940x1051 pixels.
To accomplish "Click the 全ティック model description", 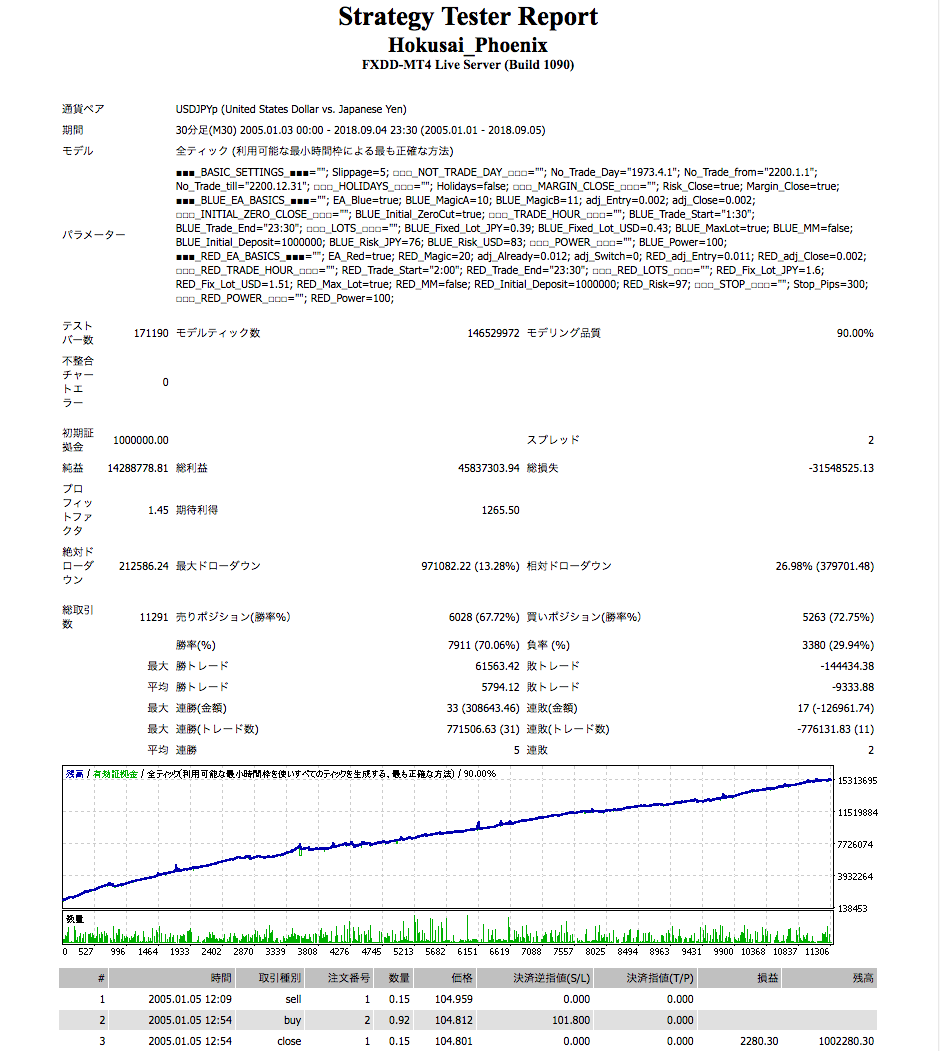I will [x=314, y=151].
